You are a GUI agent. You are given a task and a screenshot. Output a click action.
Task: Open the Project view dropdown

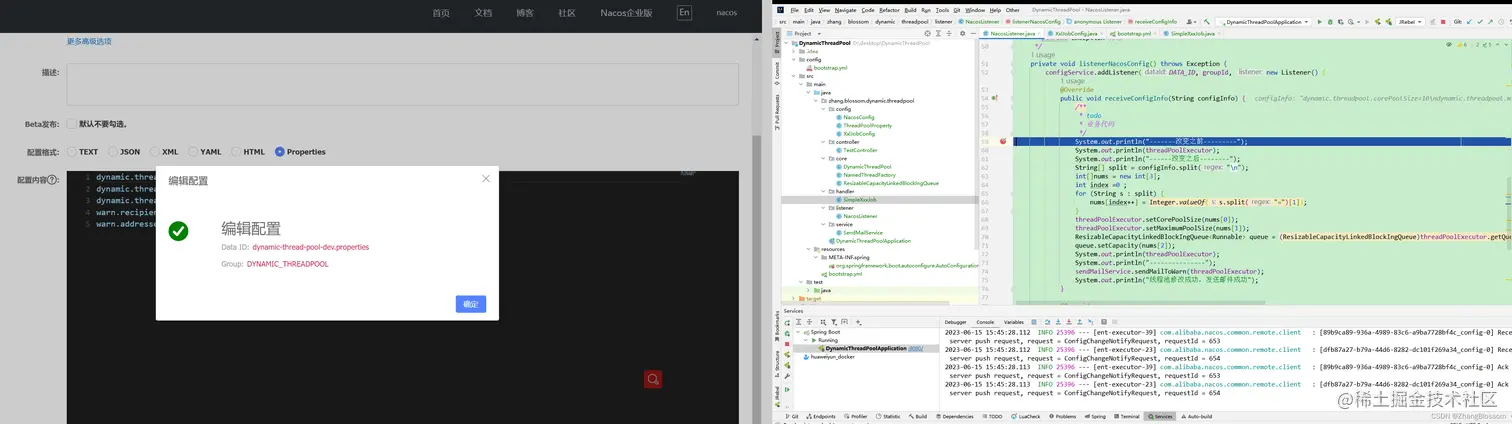(x=803, y=34)
